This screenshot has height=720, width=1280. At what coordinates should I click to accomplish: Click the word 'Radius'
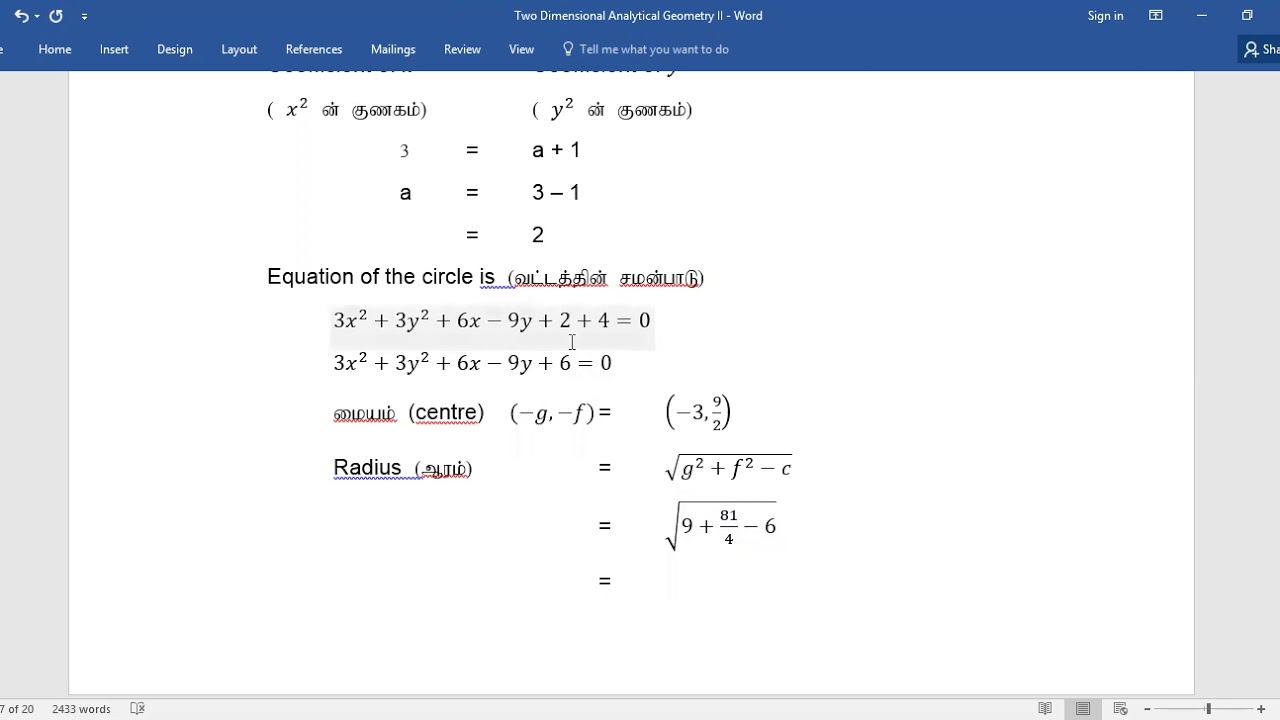point(367,468)
